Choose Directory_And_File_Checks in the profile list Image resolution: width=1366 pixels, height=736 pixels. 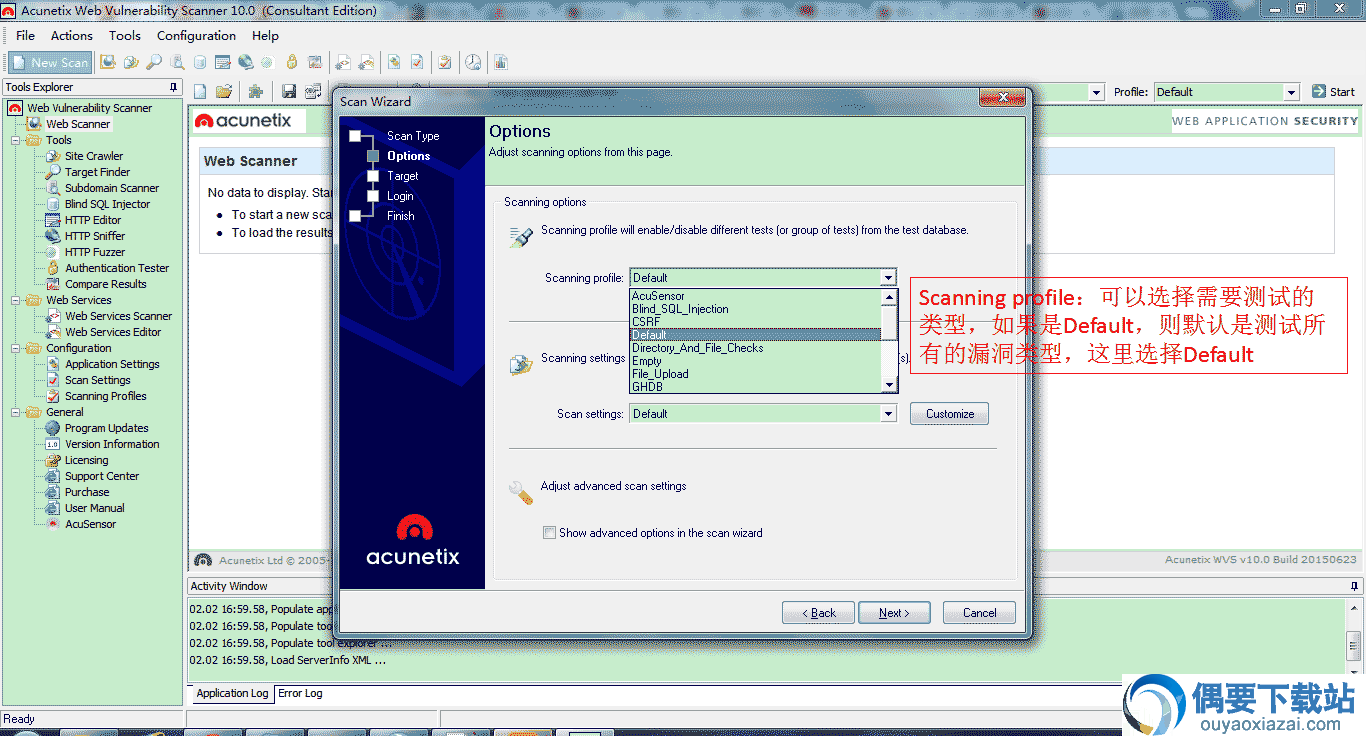[x=755, y=348]
